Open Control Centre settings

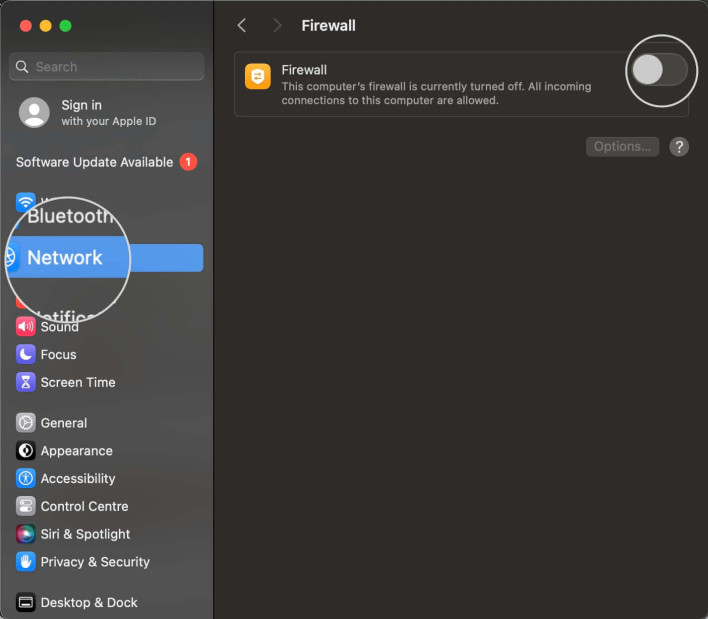click(x=84, y=506)
